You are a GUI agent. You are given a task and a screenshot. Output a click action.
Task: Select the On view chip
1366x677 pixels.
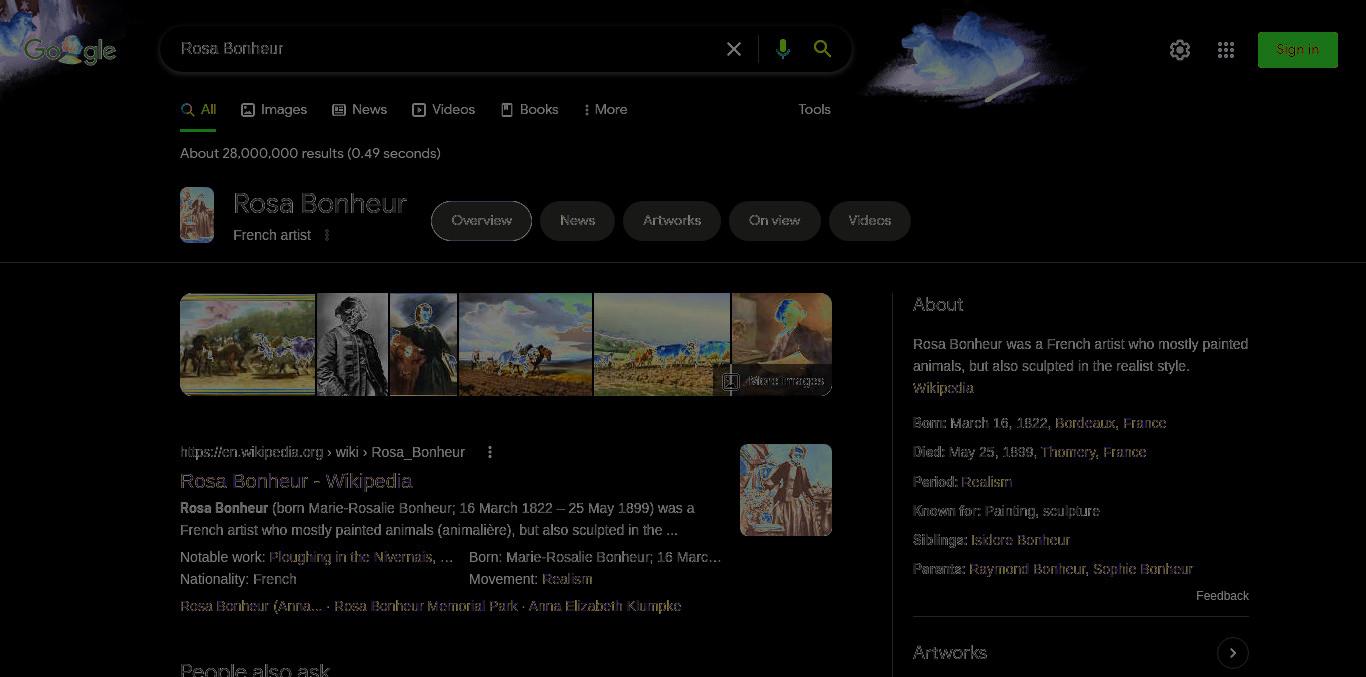pyautogui.click(x=774, y=221)
